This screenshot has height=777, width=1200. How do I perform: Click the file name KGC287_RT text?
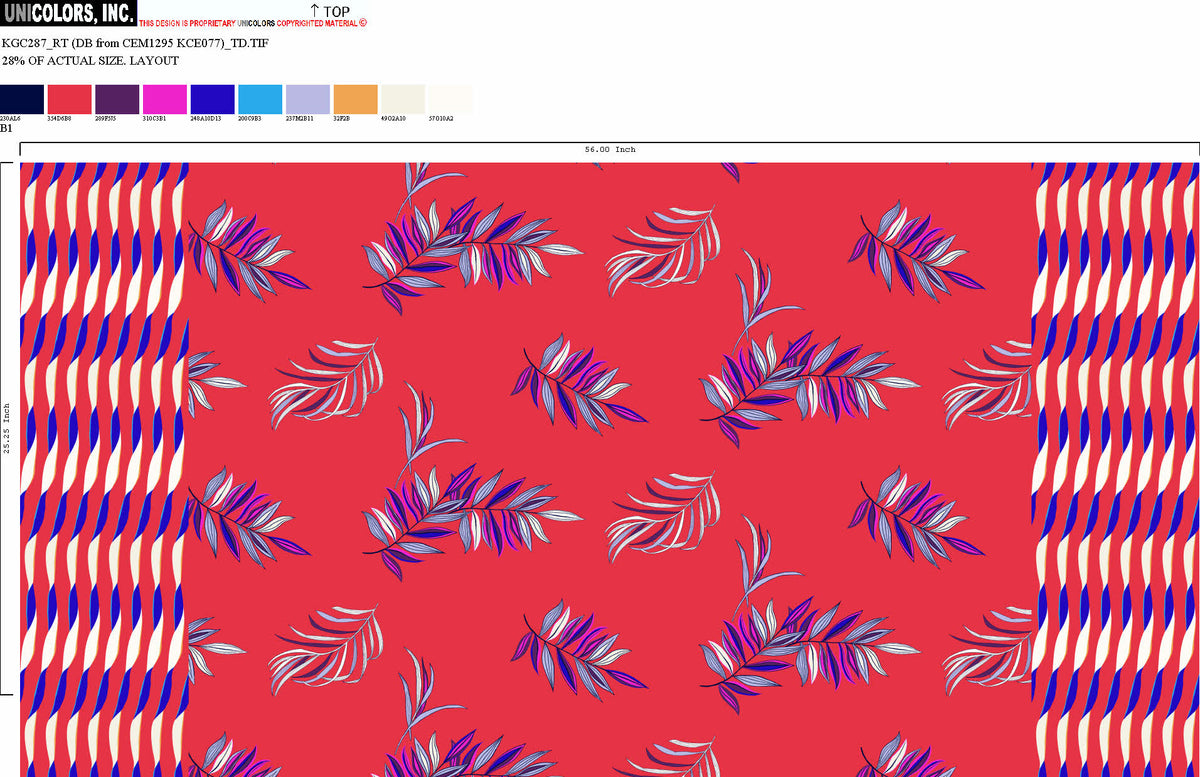[135, 44]
